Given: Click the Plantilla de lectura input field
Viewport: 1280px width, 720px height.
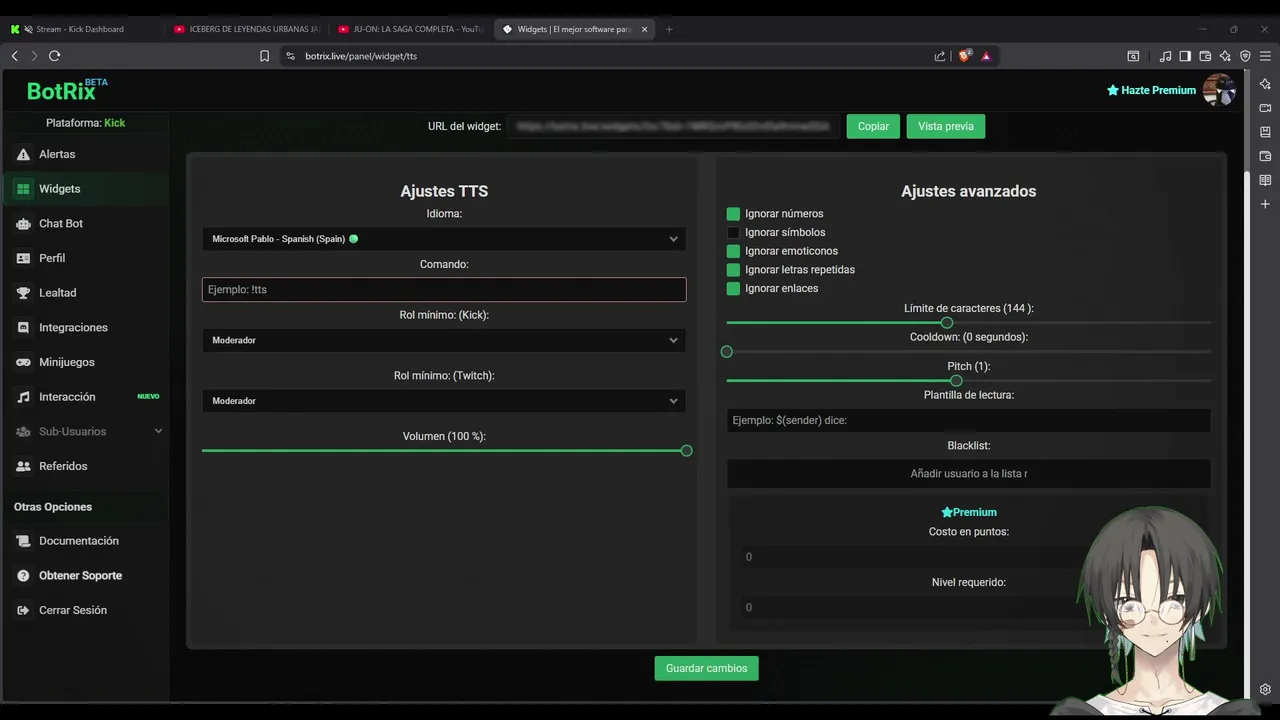Looking at the screenshot, I should [969, 420].
